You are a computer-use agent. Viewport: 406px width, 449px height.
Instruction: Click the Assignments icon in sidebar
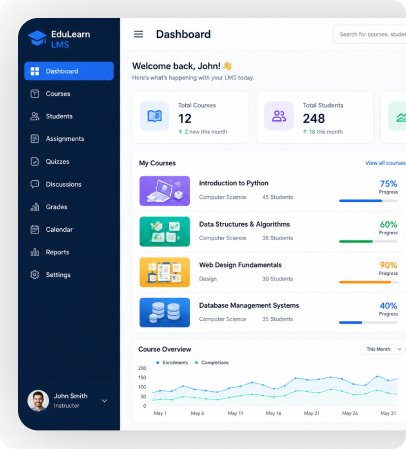(35, 139)
